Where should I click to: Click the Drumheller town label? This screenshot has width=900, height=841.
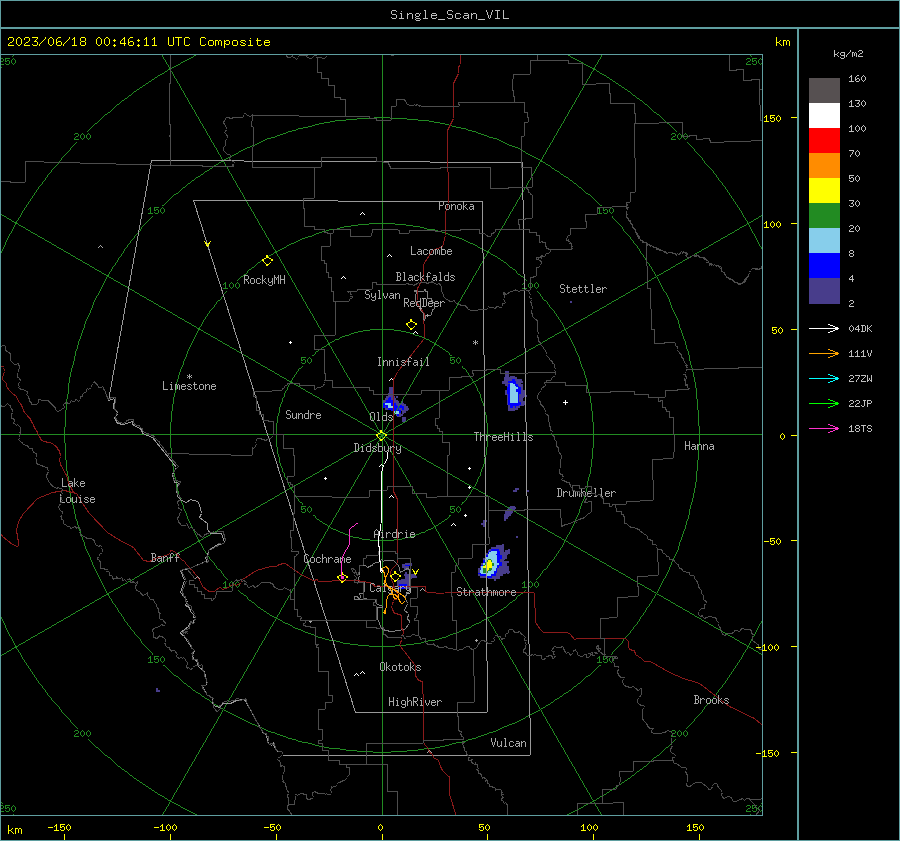point(586,493)
